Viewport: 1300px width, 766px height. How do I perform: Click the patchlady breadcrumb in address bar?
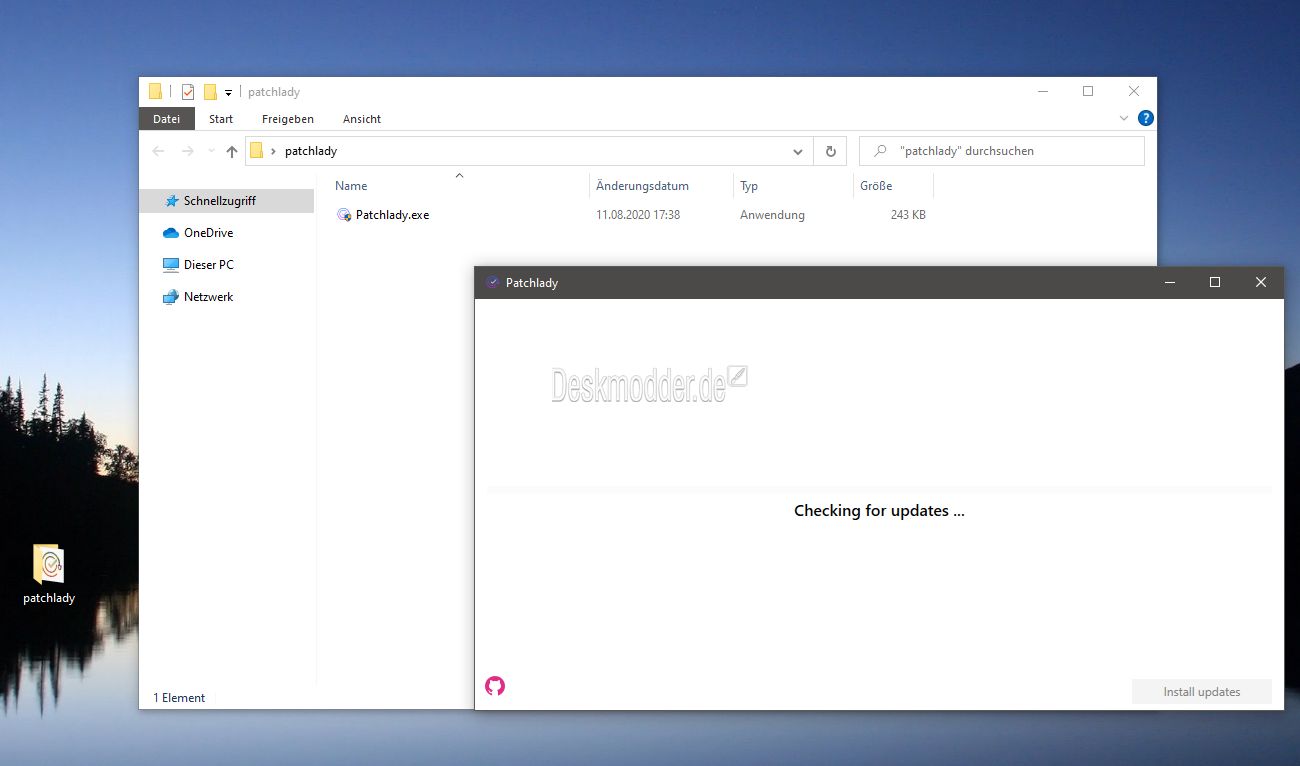pyautogui.click(x=311, y=152)
